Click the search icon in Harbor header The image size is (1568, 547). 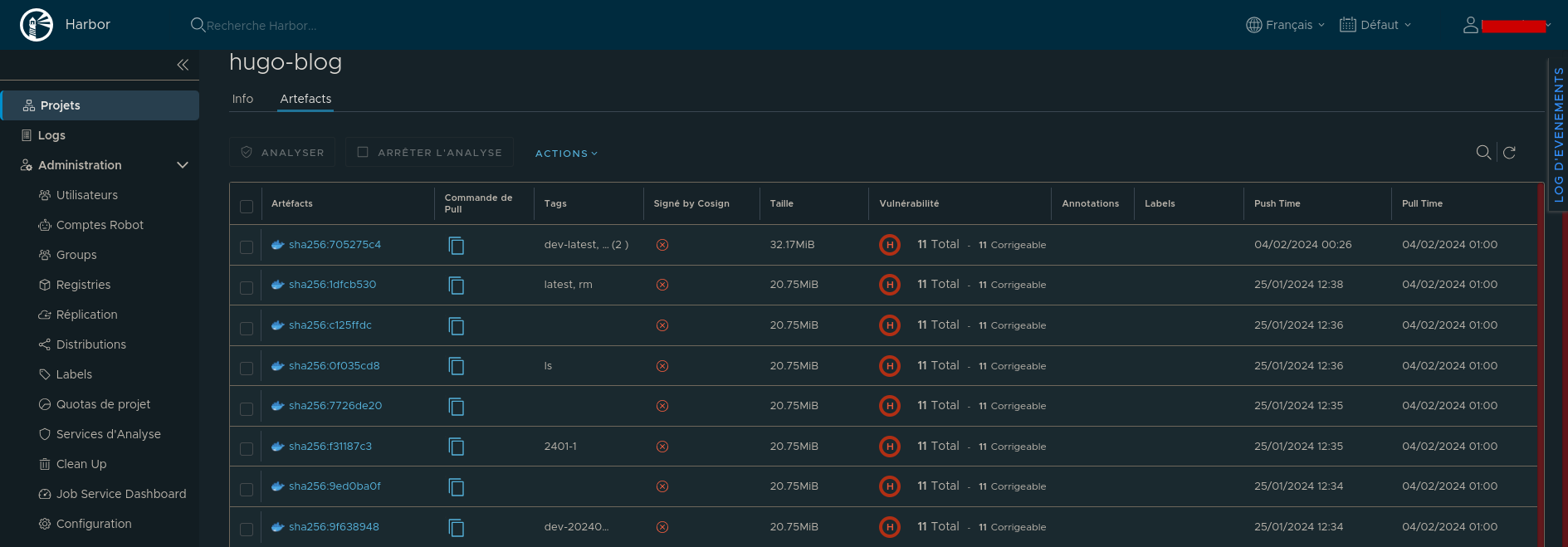198,25
